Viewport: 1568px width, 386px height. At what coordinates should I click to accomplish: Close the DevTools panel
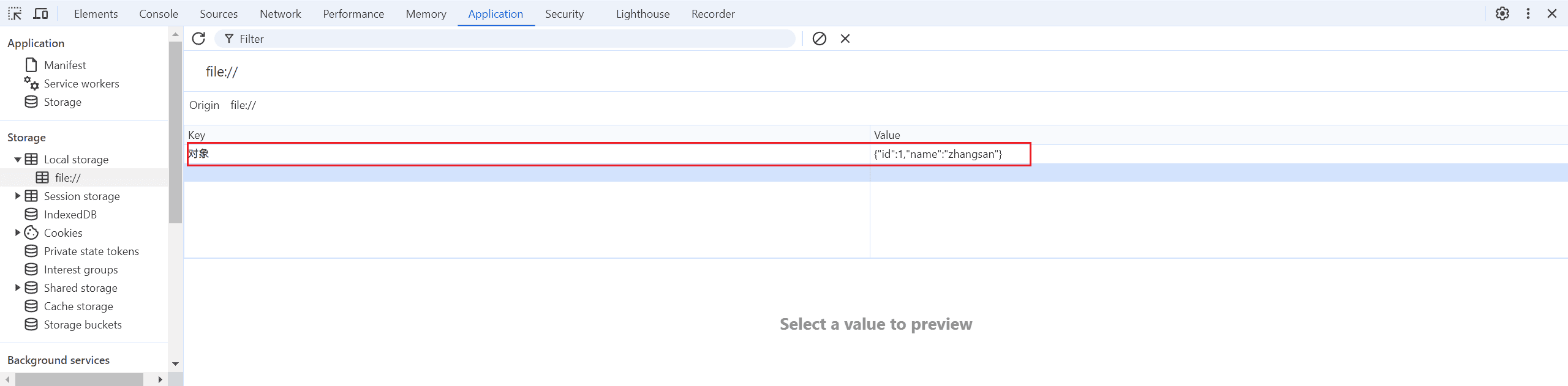[x=1552, y=13]
